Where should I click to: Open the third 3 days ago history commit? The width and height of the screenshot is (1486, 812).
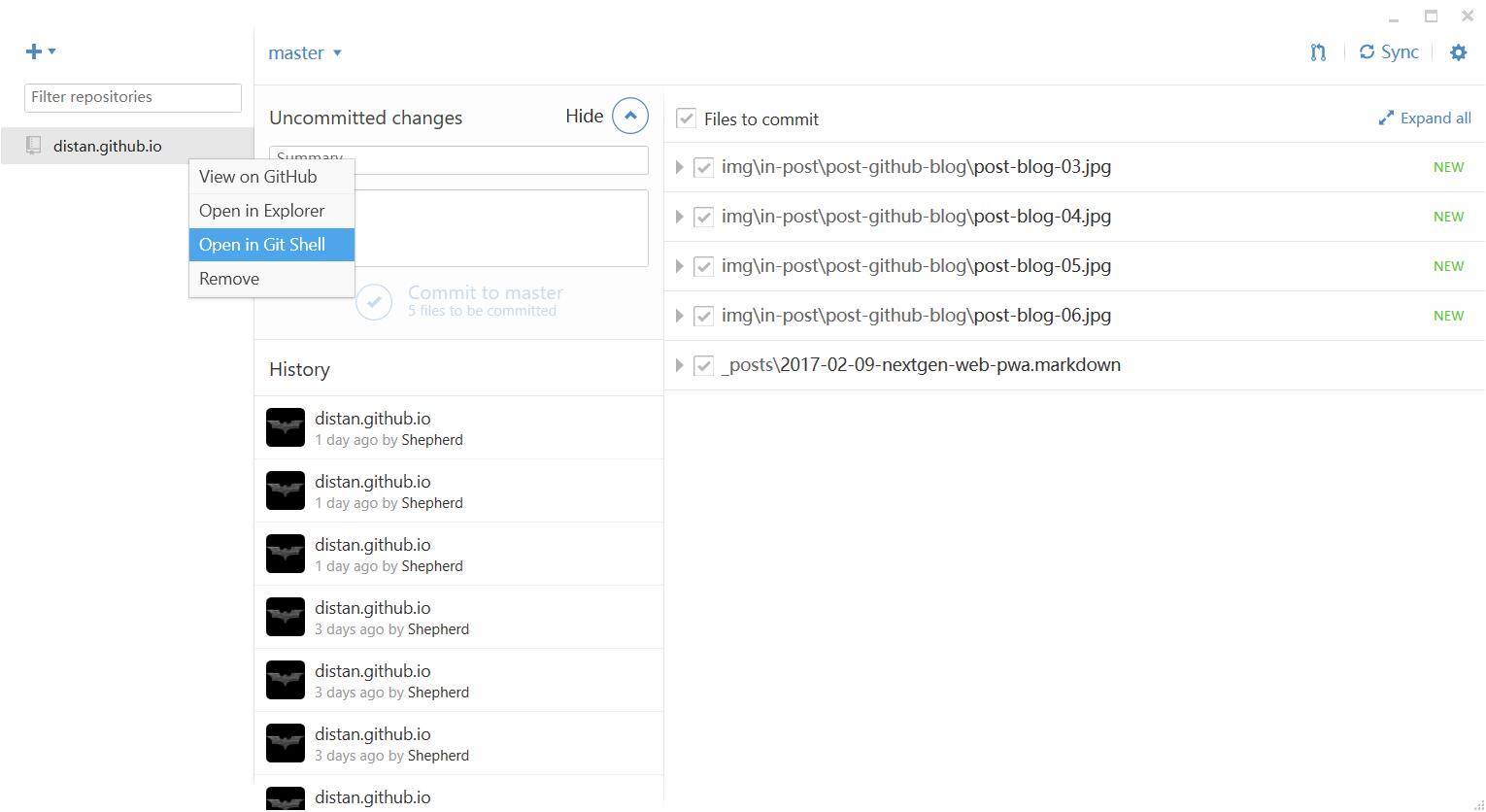pos(458,743)
